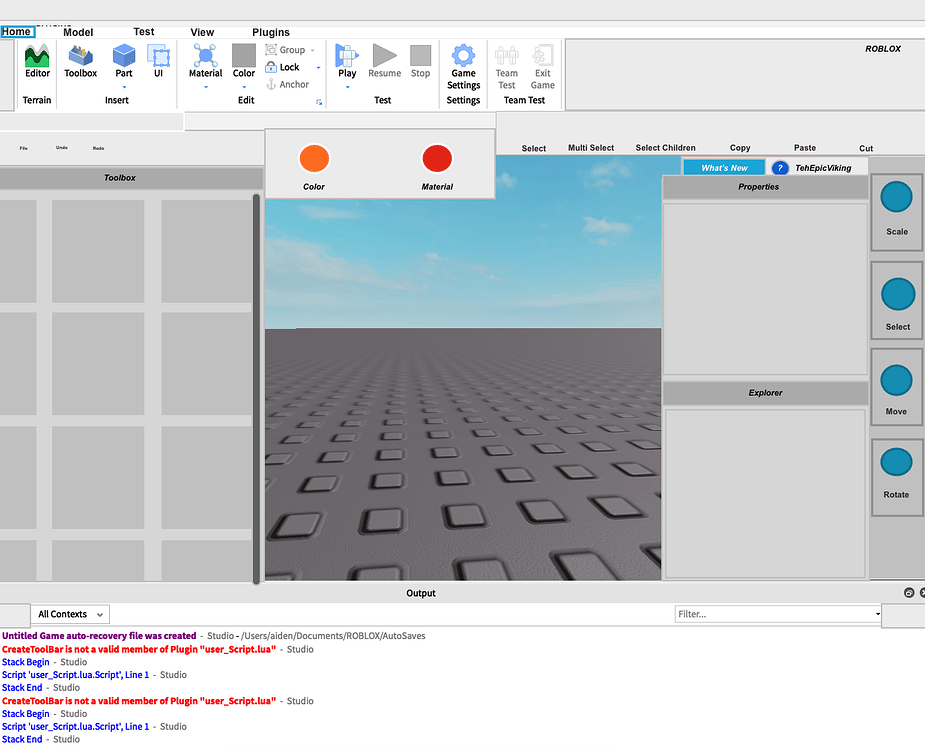Open Game Settings
Viewport: 925px width, 750px height.
pos(463,67)
